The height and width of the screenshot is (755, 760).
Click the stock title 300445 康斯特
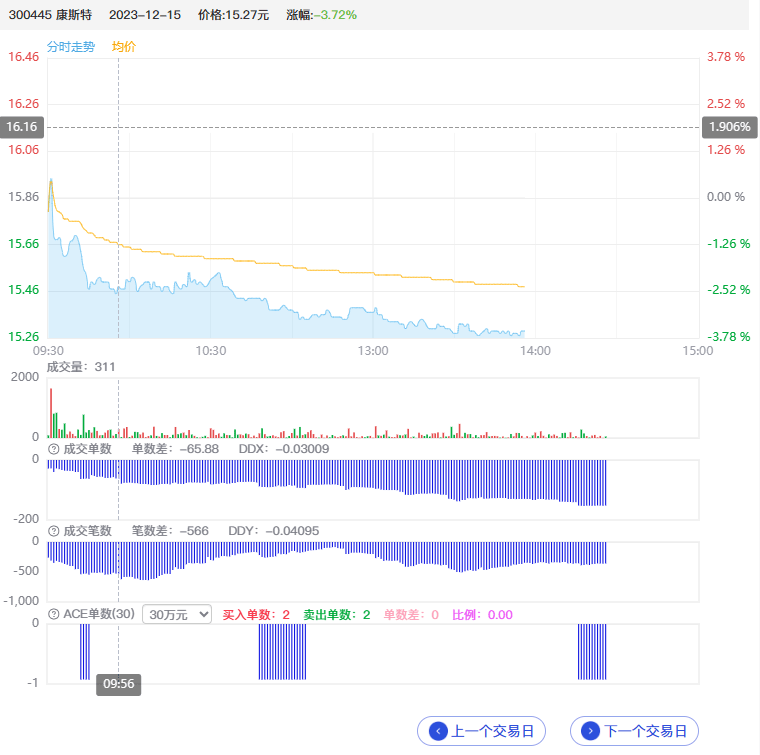50,15
